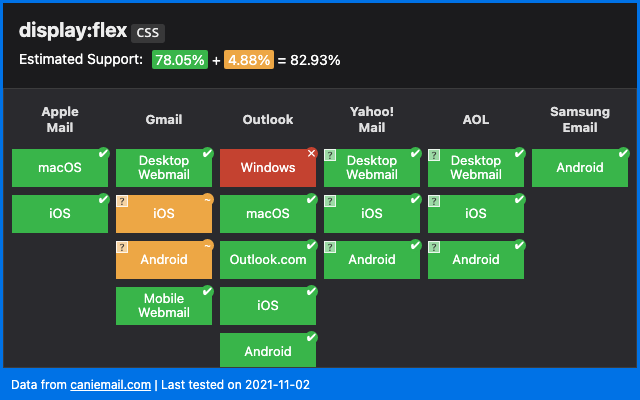Select the Outlook.com cell

(267, 260)
